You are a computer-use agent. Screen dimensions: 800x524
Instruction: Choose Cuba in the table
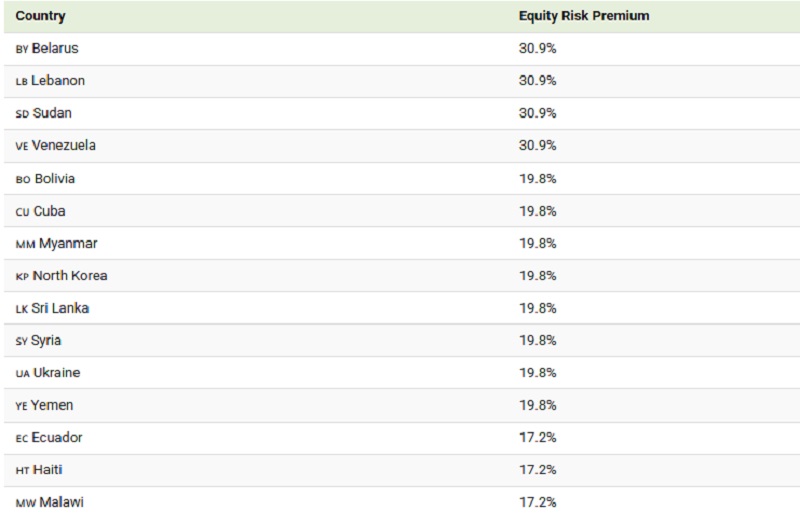pyautogui.click(x=50, y=212)
